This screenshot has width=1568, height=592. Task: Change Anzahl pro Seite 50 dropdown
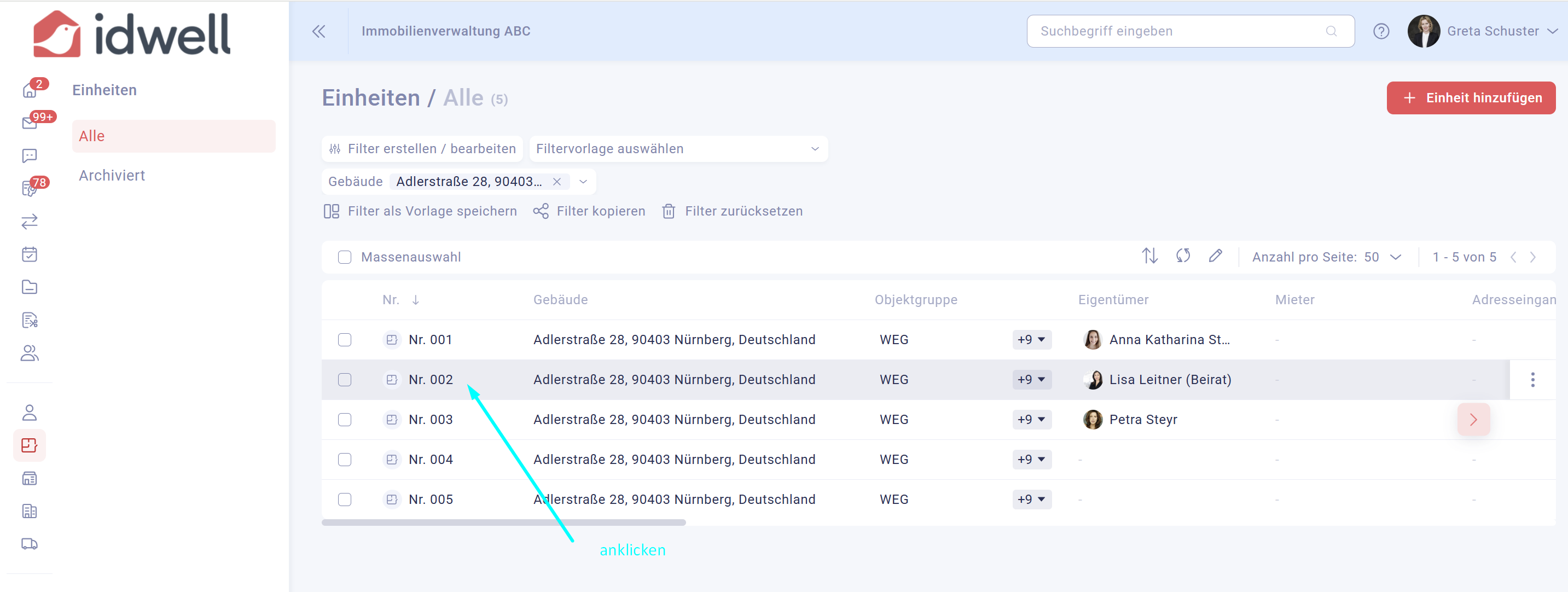(x=1383, y=257)
